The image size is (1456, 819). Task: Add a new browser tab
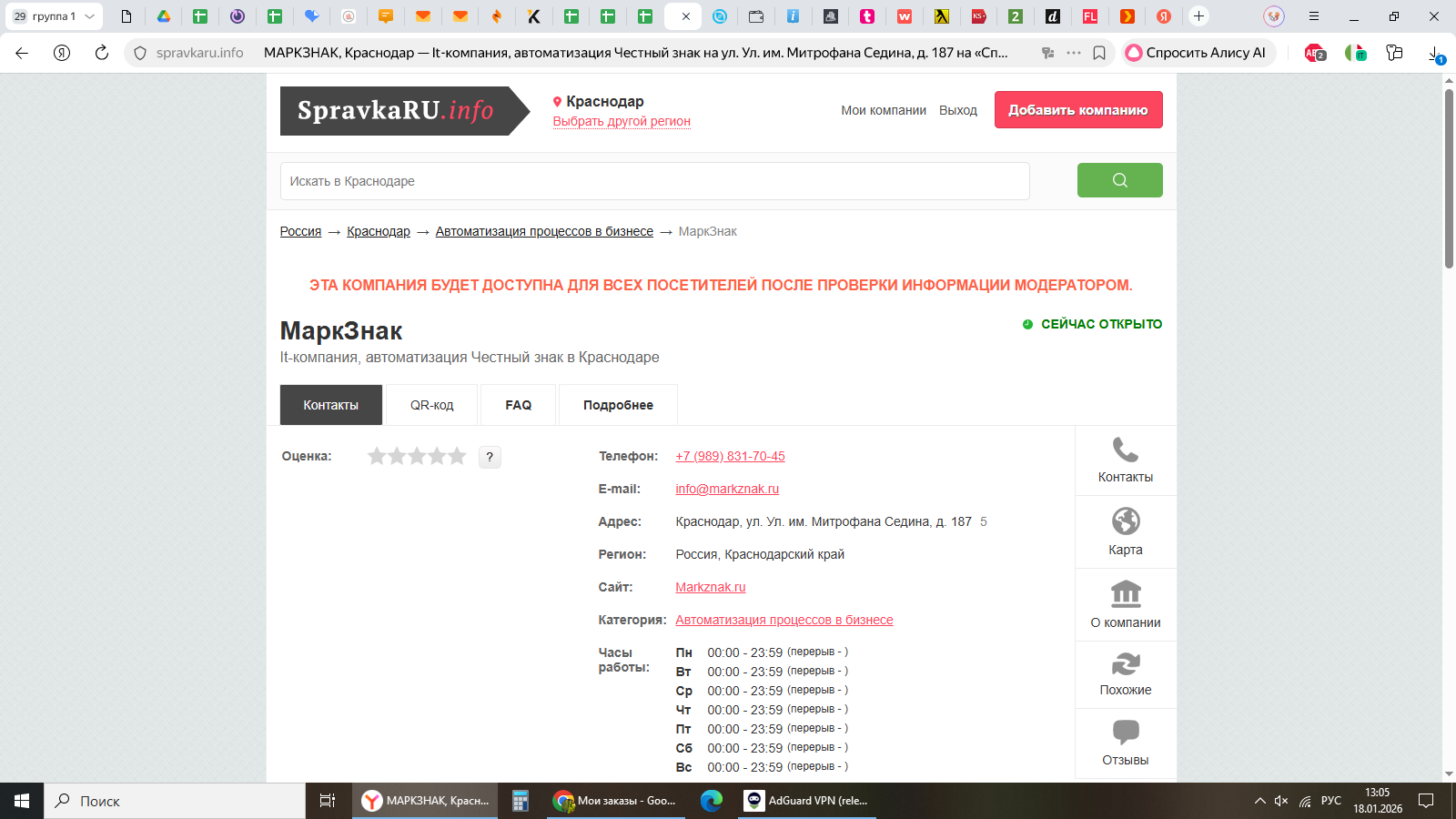(x=1199, y=16)
